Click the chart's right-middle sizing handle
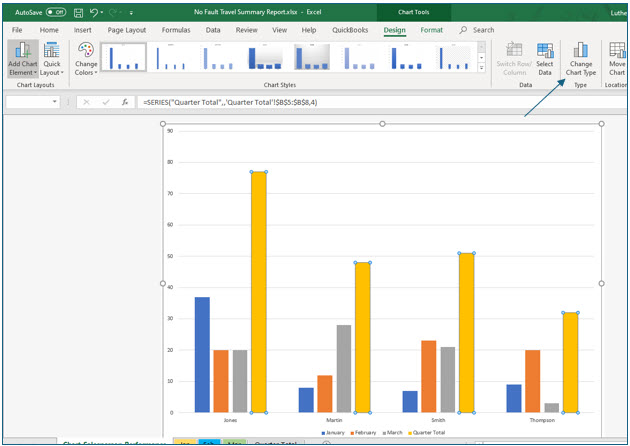This screenshot has width=630, height=446. click(x=601, y=283)
